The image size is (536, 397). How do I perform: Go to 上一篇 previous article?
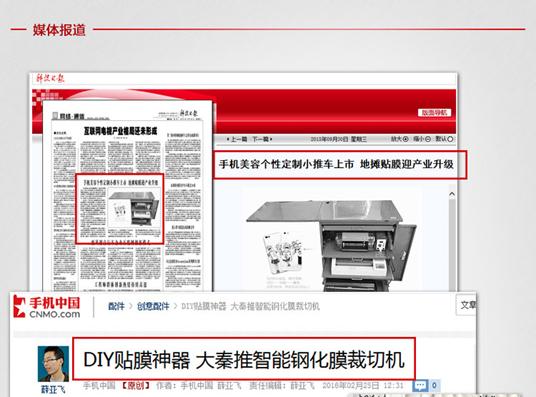(237, 139)
